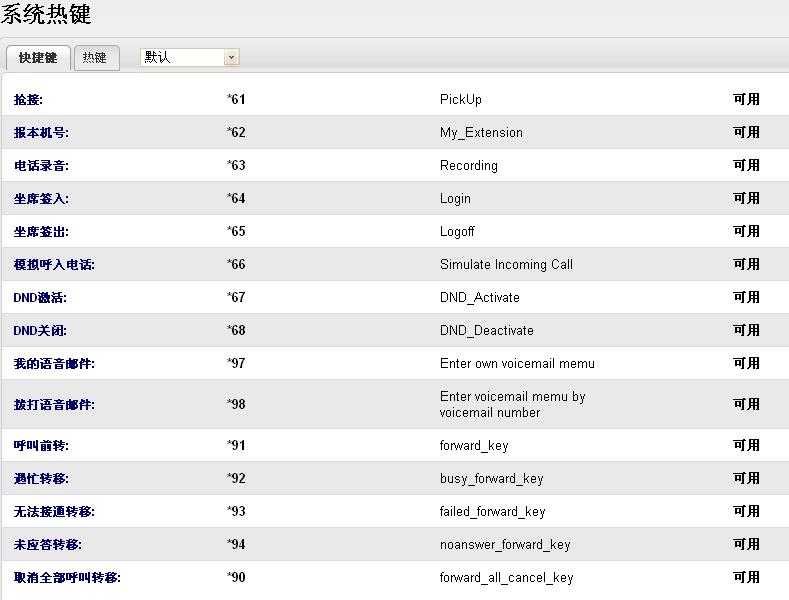The width and height of the screenshot is (789, 600).
Task: Click the *98 hotkey code
Action: point(236,405)
